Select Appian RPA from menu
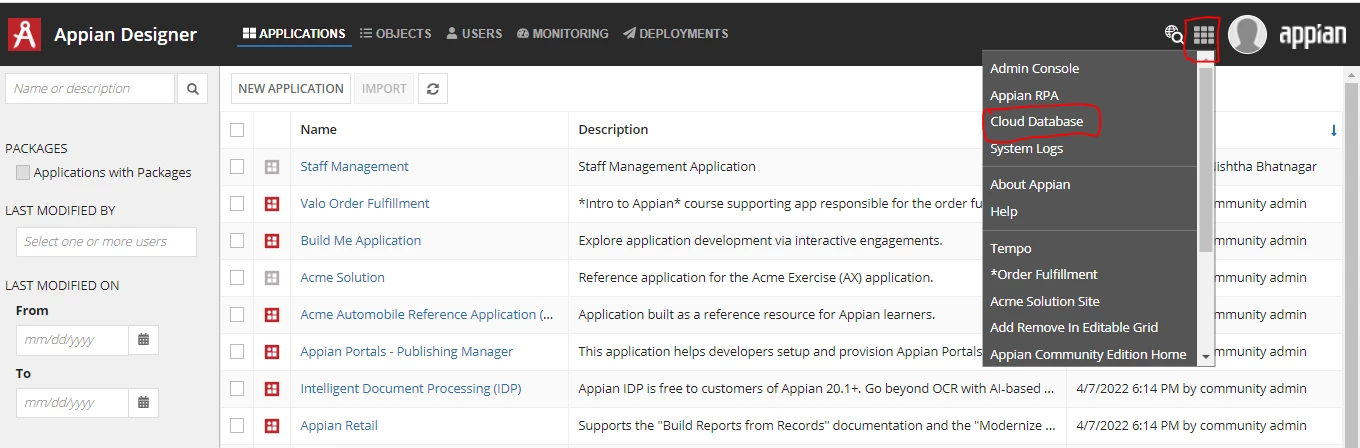This screenshot has width=1360, height=448. 1024,96
